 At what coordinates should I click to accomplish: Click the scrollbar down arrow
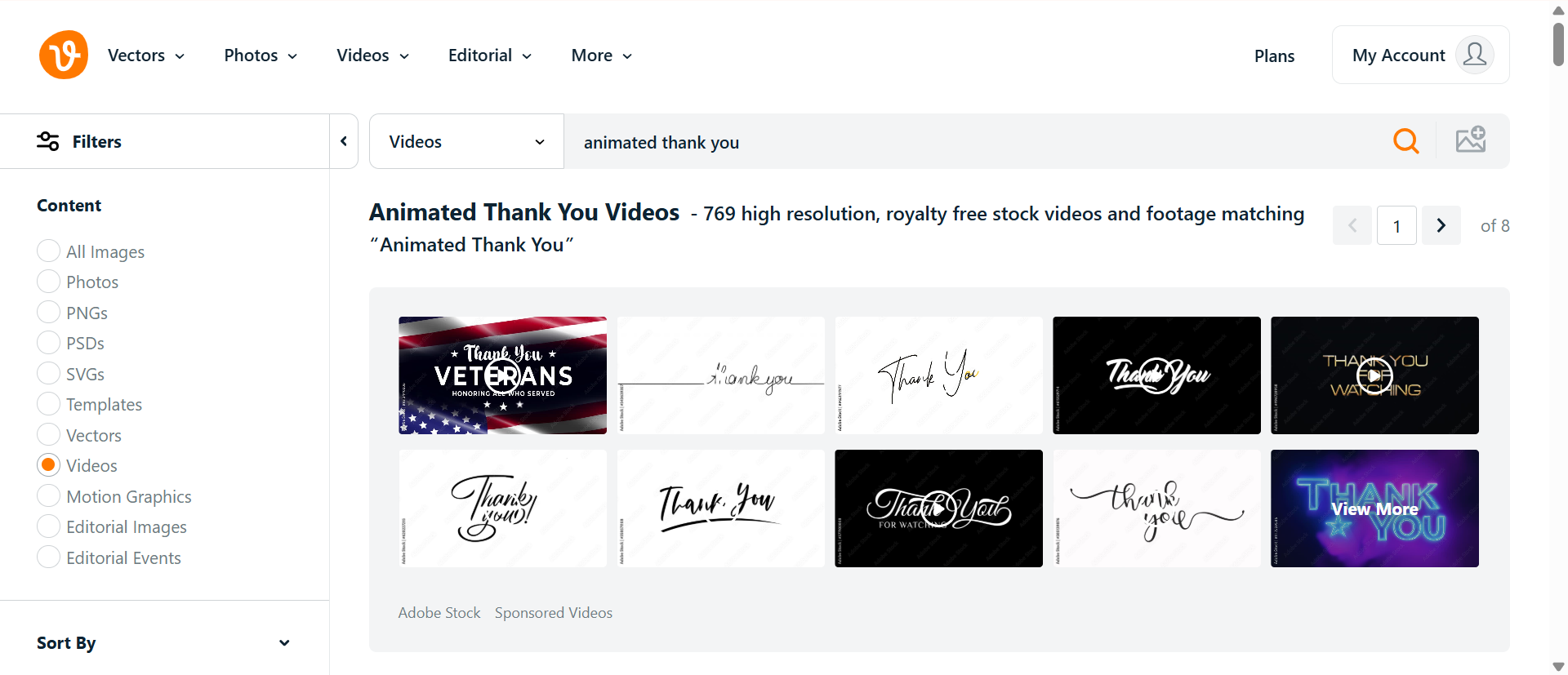point(1558,667)
